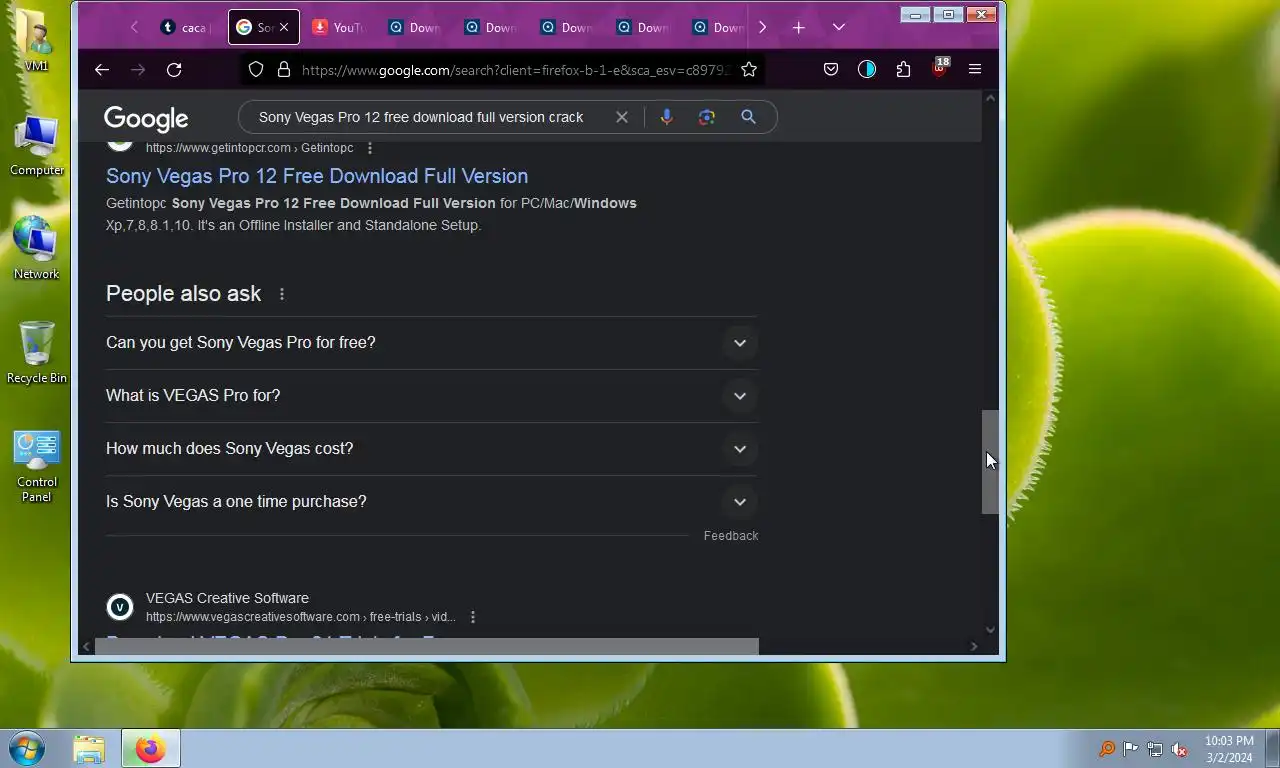
Task: Open Sony Vegas Pro 12 Free Download link
Action: tap(317, 176)
